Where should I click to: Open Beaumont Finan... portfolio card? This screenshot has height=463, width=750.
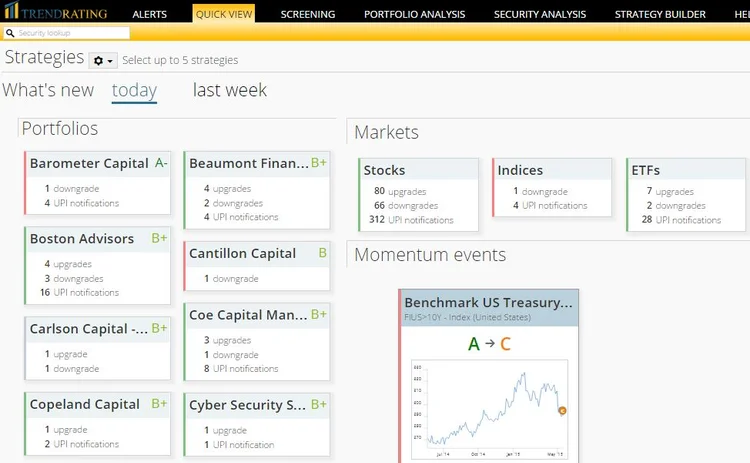coord(257,190)
